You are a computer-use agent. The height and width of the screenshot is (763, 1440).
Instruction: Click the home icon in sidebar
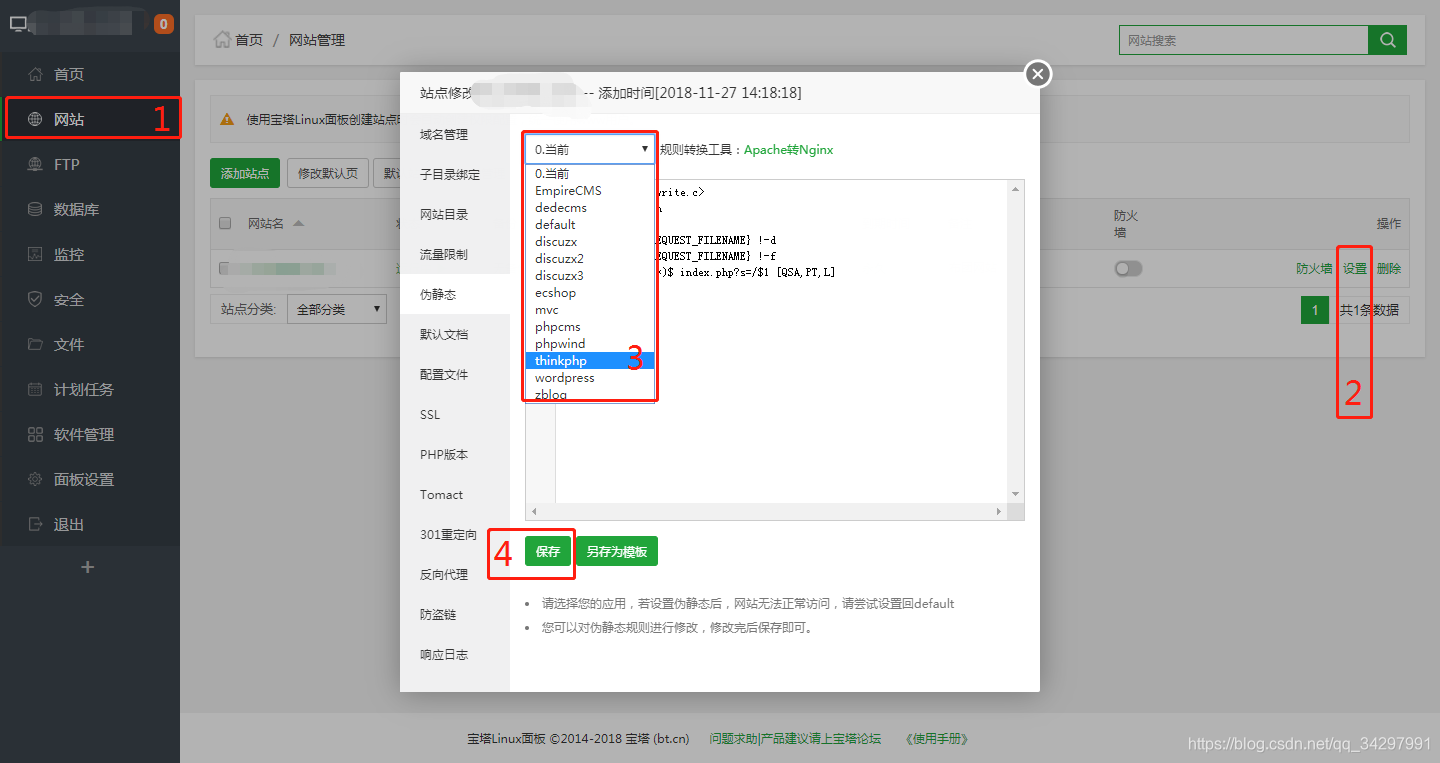(35, 74)
